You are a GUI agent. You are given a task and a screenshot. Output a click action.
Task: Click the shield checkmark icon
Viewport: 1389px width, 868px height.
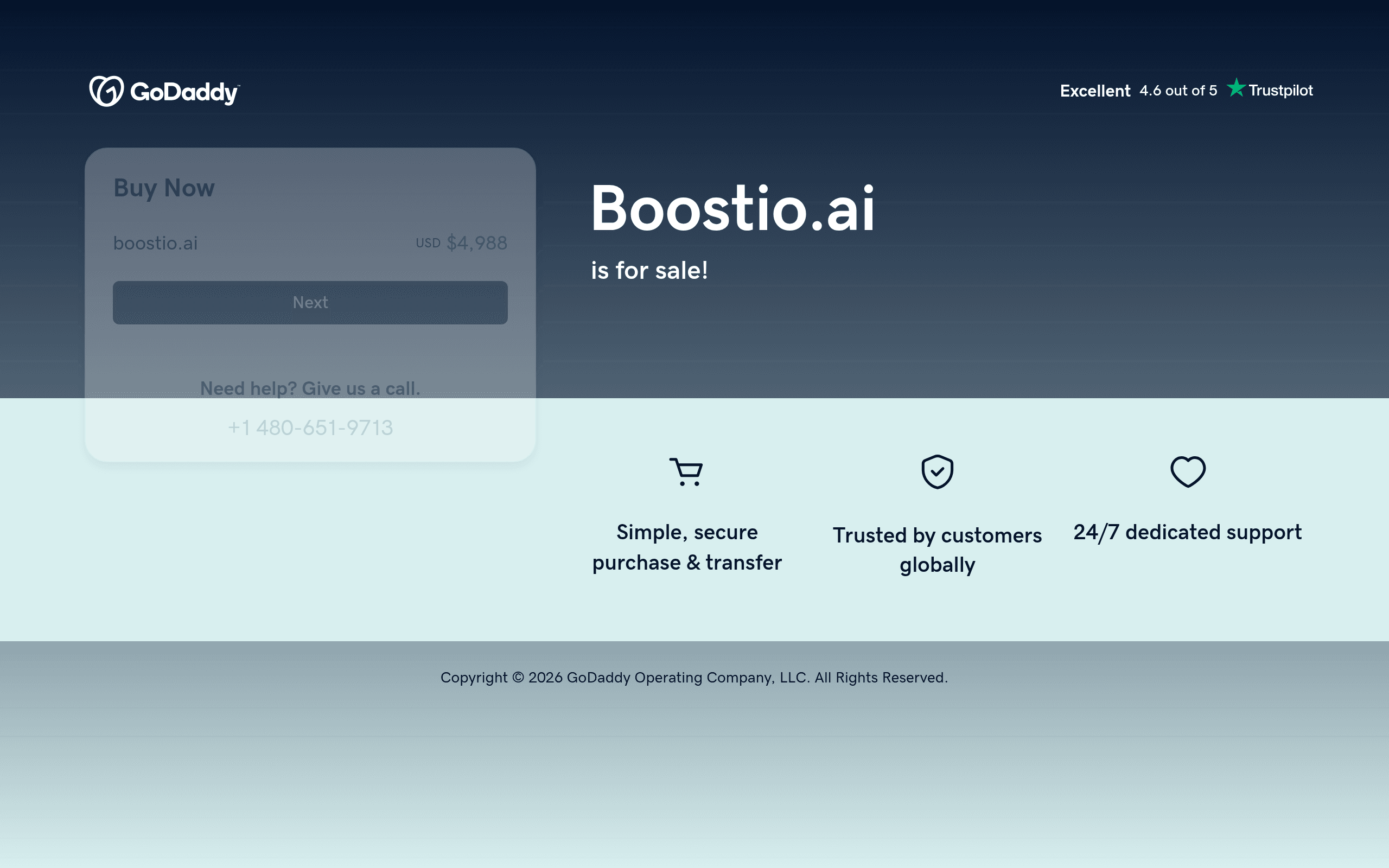[937, 472]
